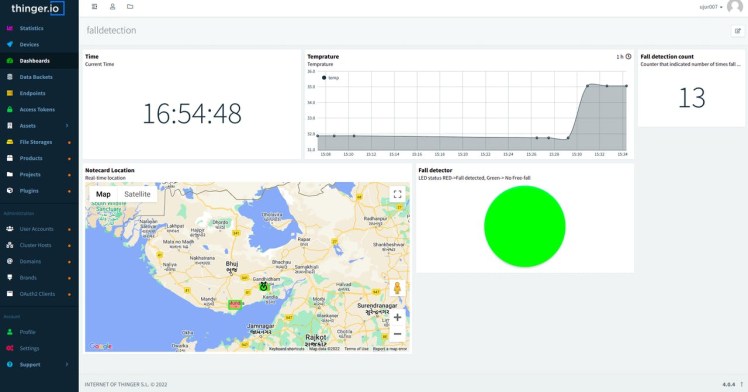The width and height of the screenshot is (748, 392).
Task: Click the Products box icon
Action: [x=10, y=158]
